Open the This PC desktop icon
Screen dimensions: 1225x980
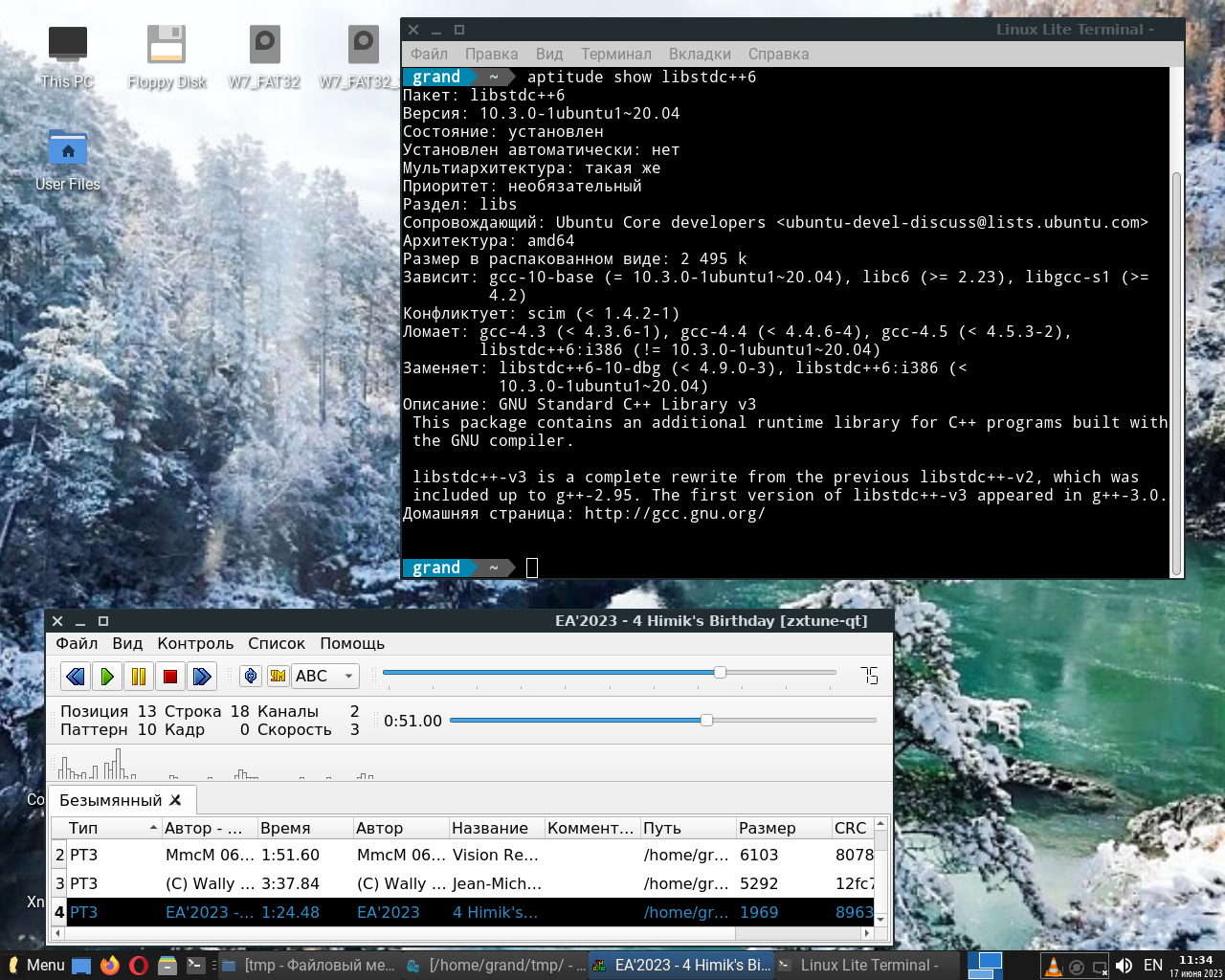tap(67, 57)
